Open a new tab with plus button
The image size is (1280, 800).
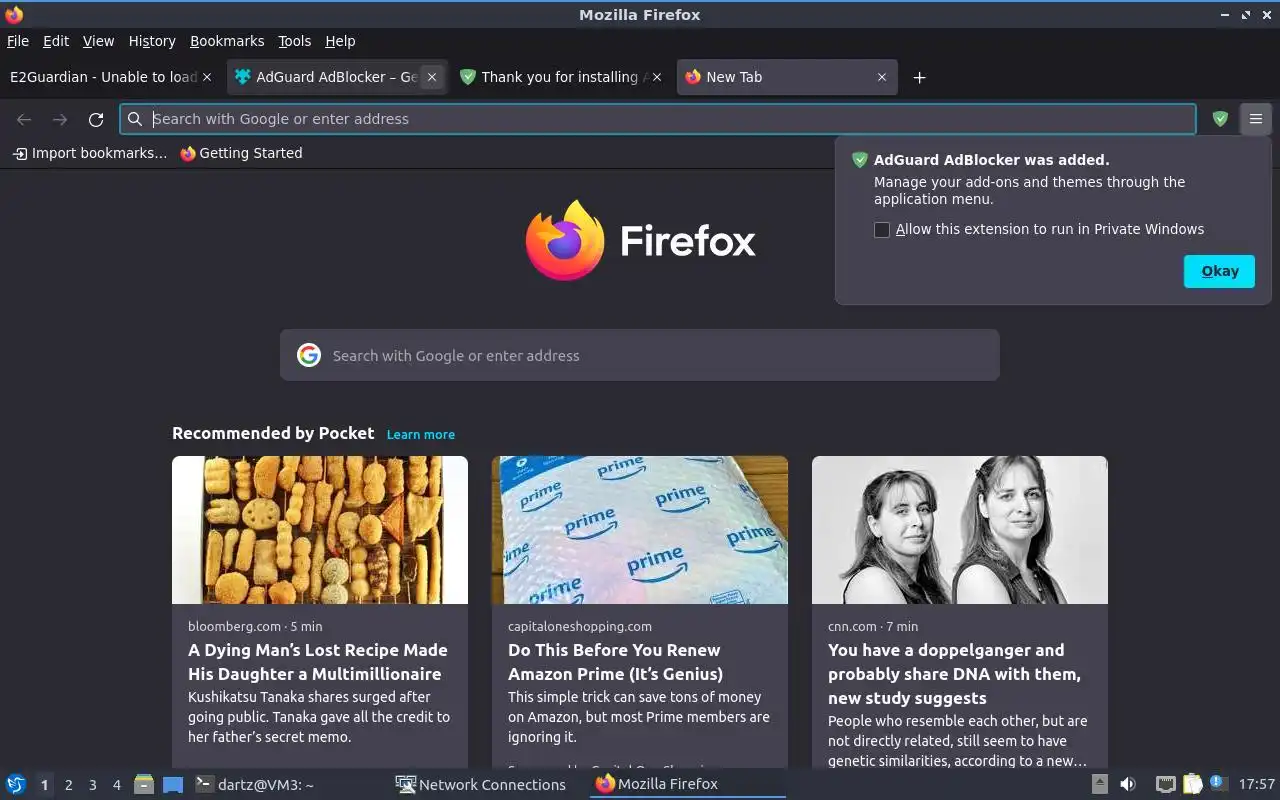[x=919, y=77]
